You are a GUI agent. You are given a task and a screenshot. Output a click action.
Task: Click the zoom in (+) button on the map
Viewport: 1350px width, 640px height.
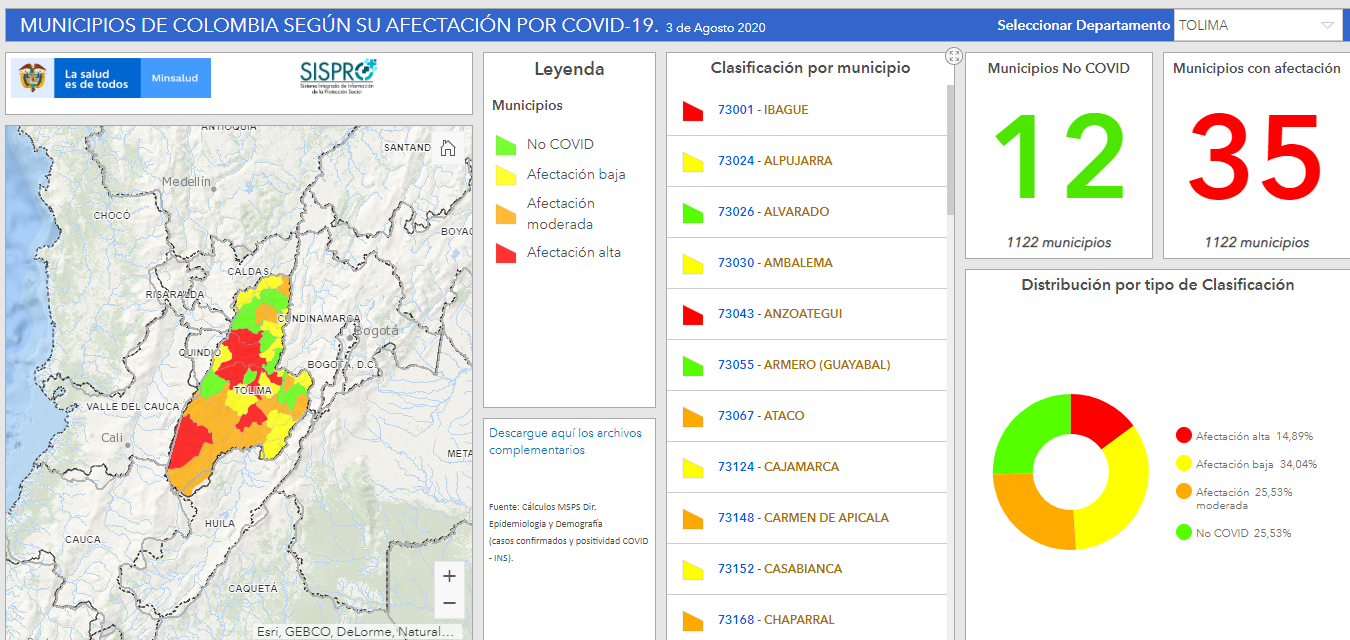click(449, 575)
